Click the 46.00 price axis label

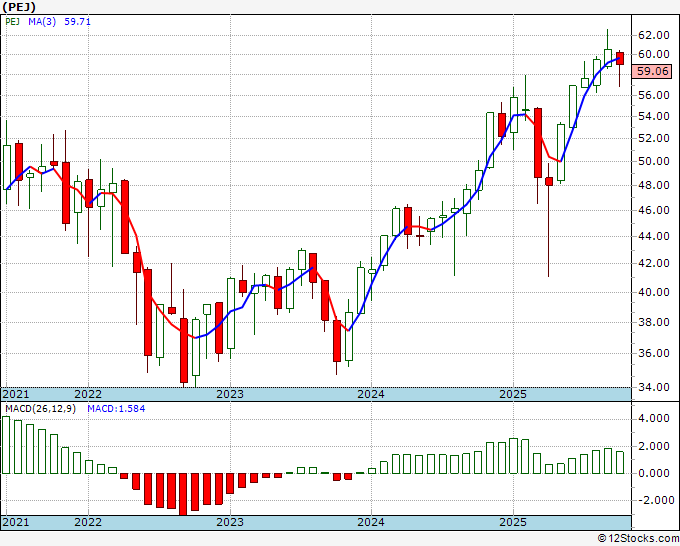tap(654, 210)
